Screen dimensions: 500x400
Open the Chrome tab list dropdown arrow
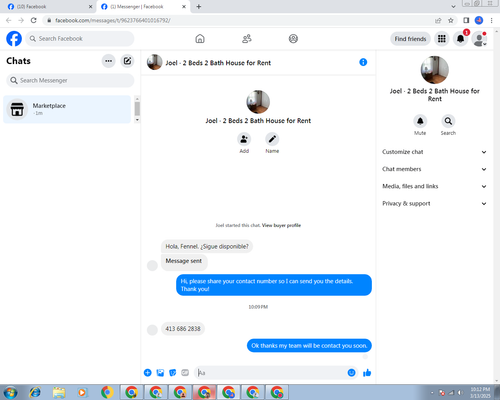pos(453,7)
